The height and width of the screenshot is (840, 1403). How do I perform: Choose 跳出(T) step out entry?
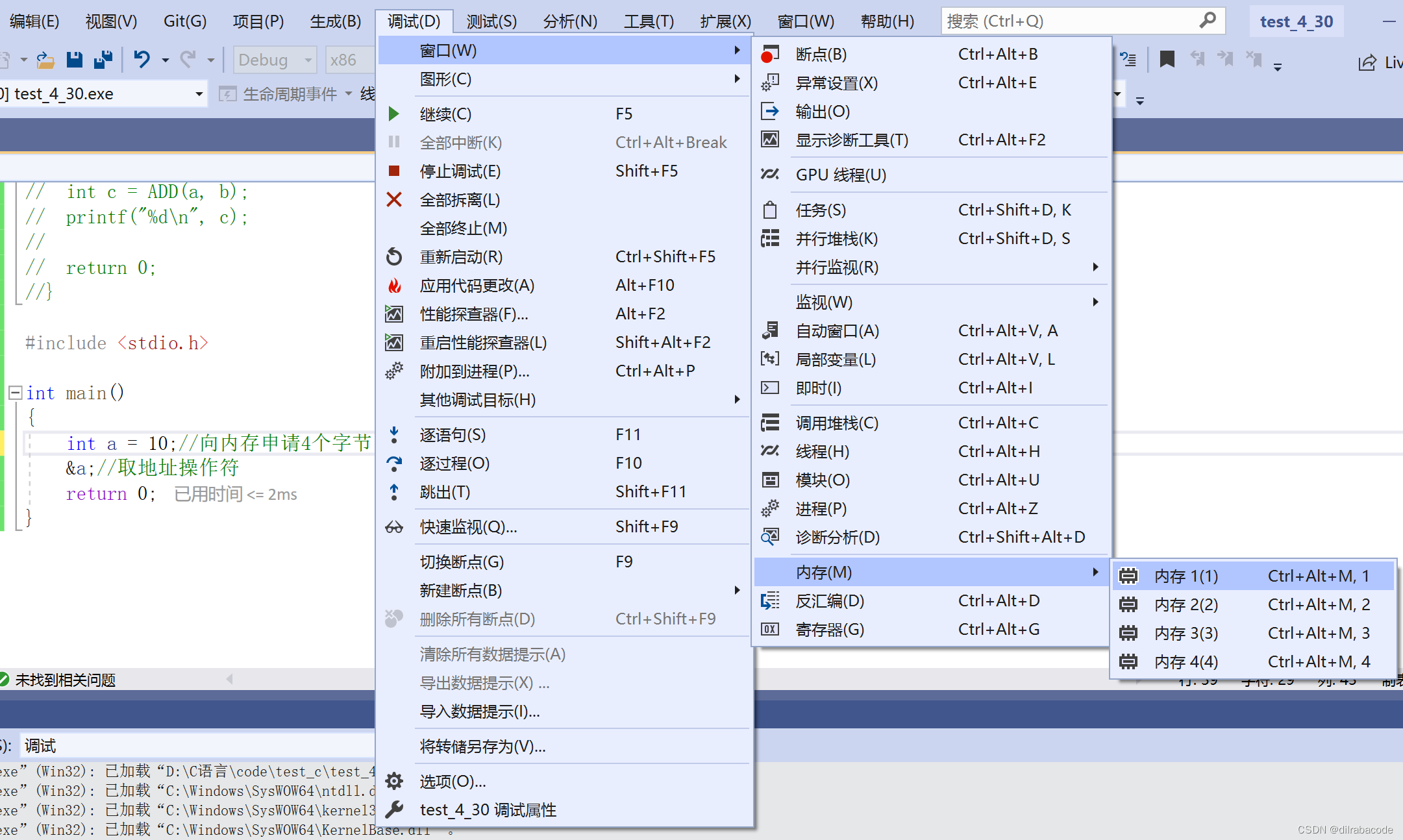click(563, 492)
